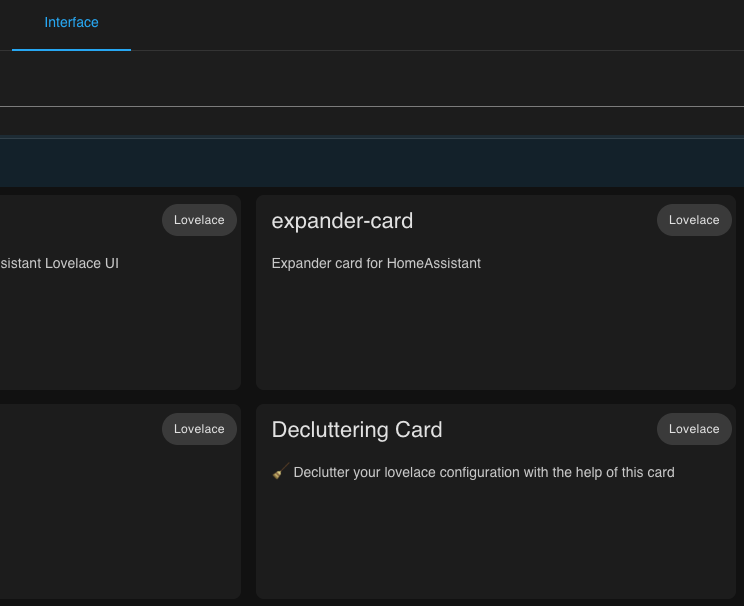This screenshot has width=744, height=606.
Task: Click the dark blue banner strip
Action: point(372,162)
